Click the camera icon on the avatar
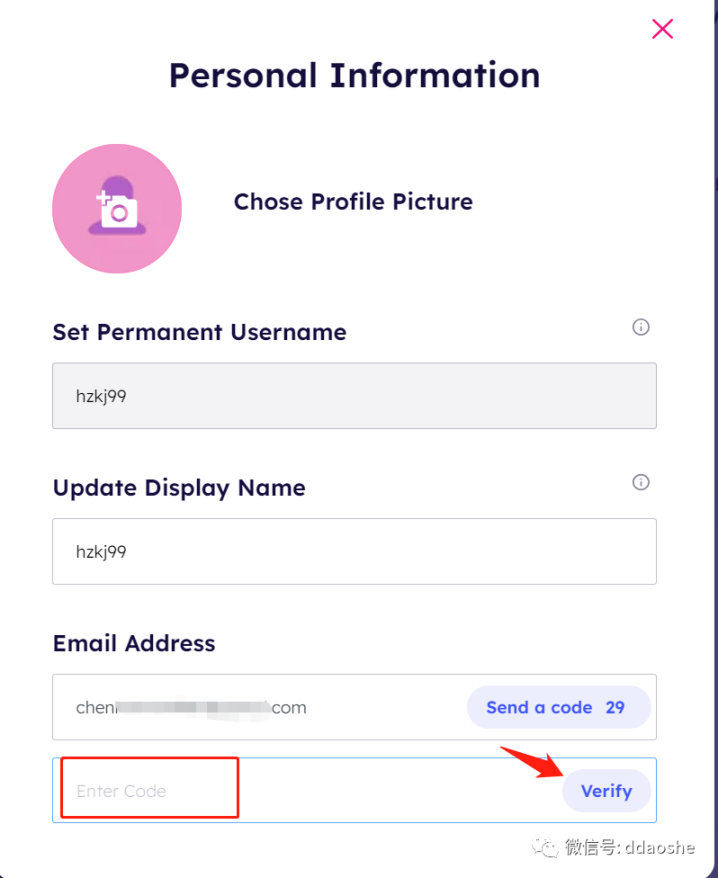Image resolution: width=718 pixels, height=878 pixels. (x=116, y=210)
